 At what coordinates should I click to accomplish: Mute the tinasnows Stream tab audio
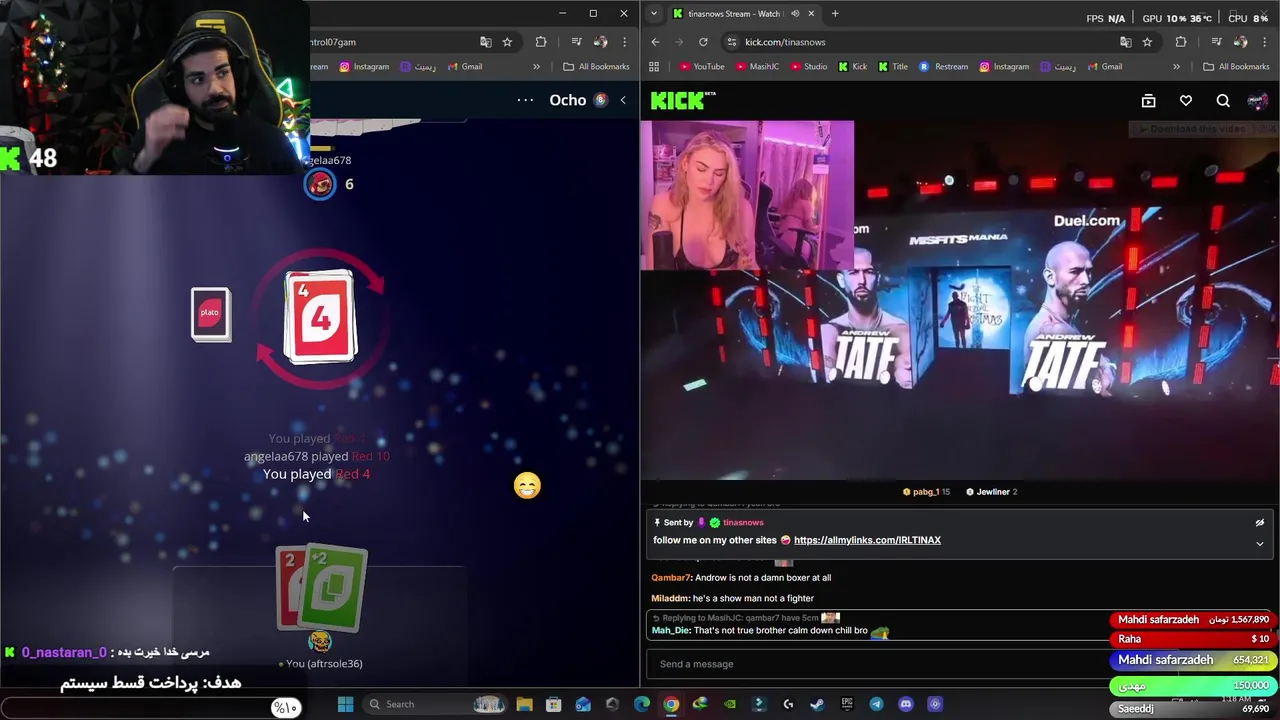click(x=796, y=13)
